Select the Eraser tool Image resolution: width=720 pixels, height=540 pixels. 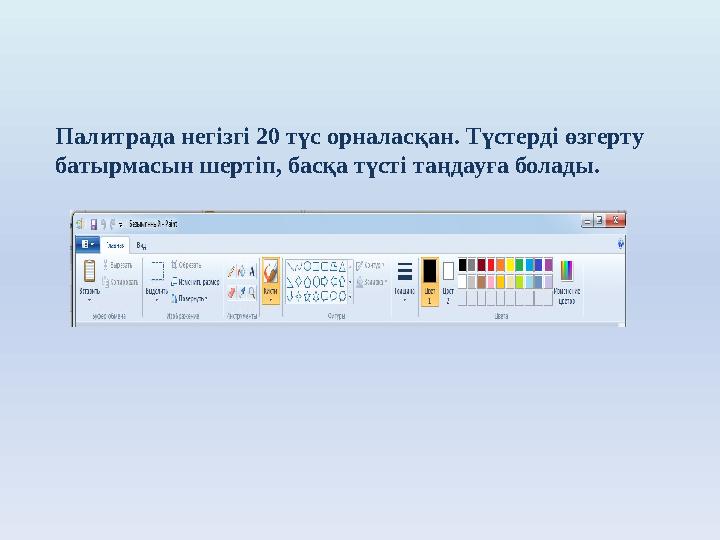(231, 292)
